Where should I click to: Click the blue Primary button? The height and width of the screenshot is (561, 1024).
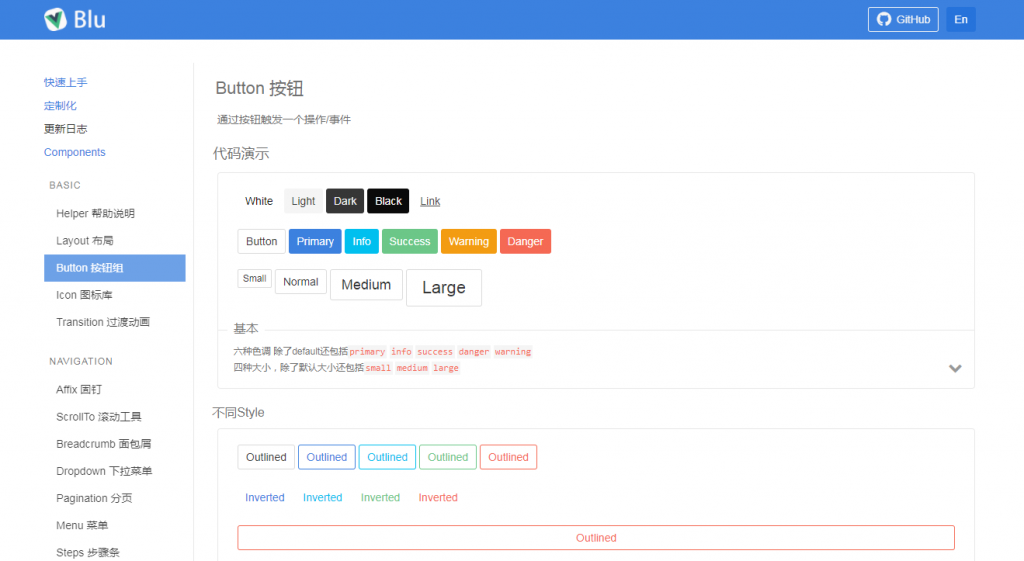coord(315,241)
